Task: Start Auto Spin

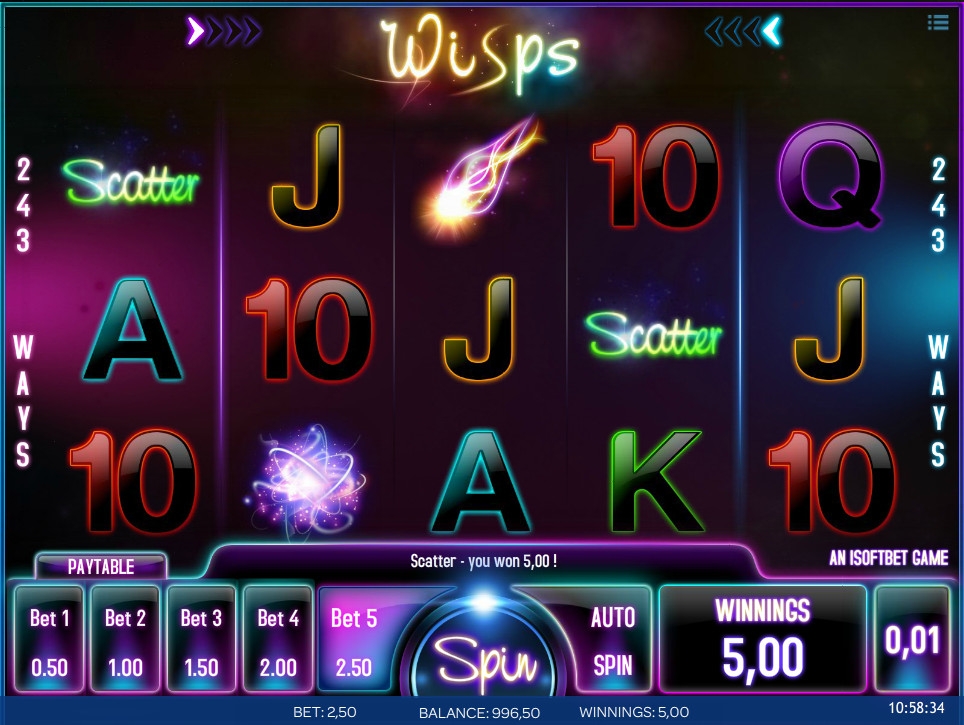Action: (612, 641)
